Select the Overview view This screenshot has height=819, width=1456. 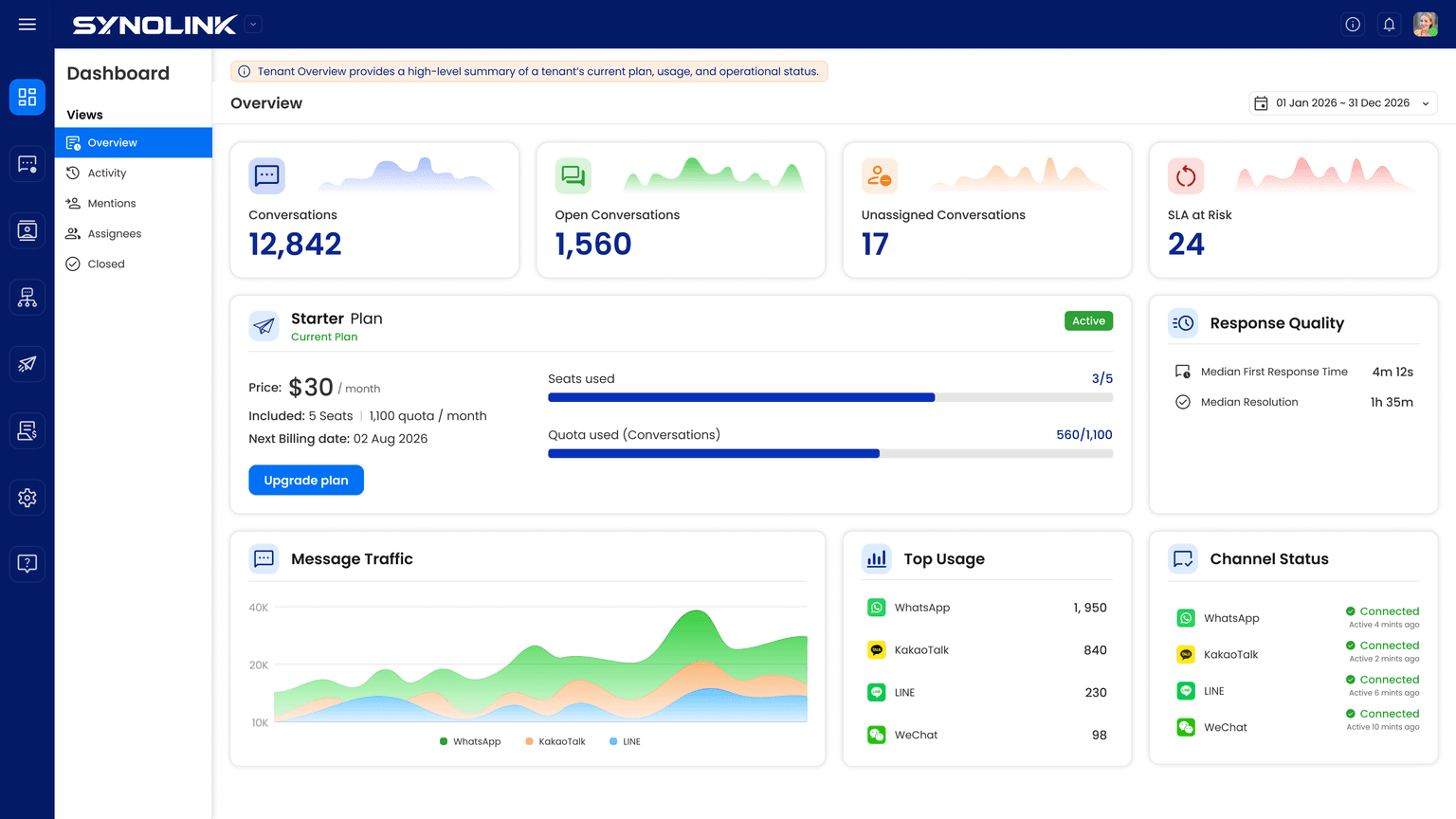(134, 142)
